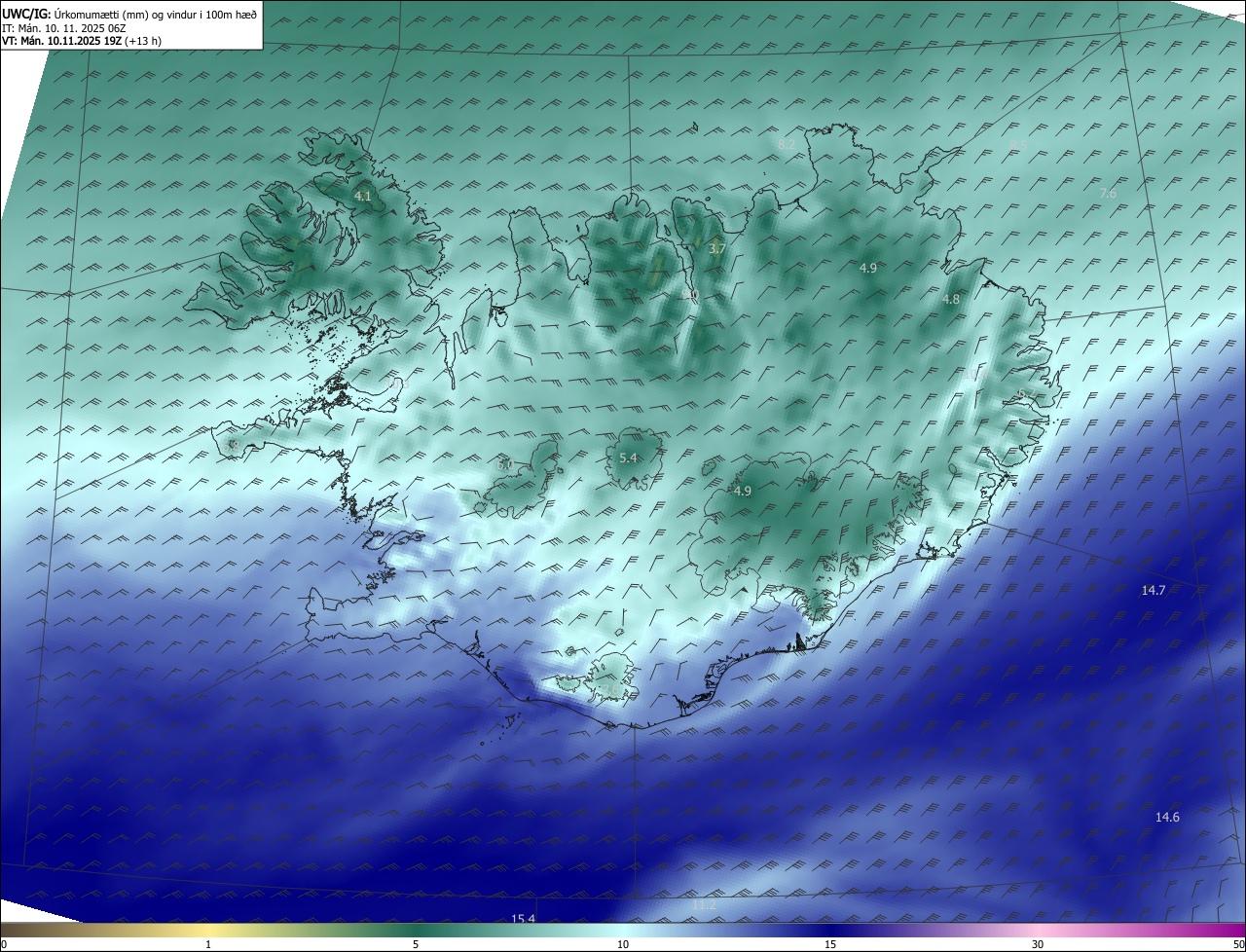The height and width of the screenshot is (952, 1246).
Task: Click the 4.9 value on the largest glacier
Action: [743, 492]
